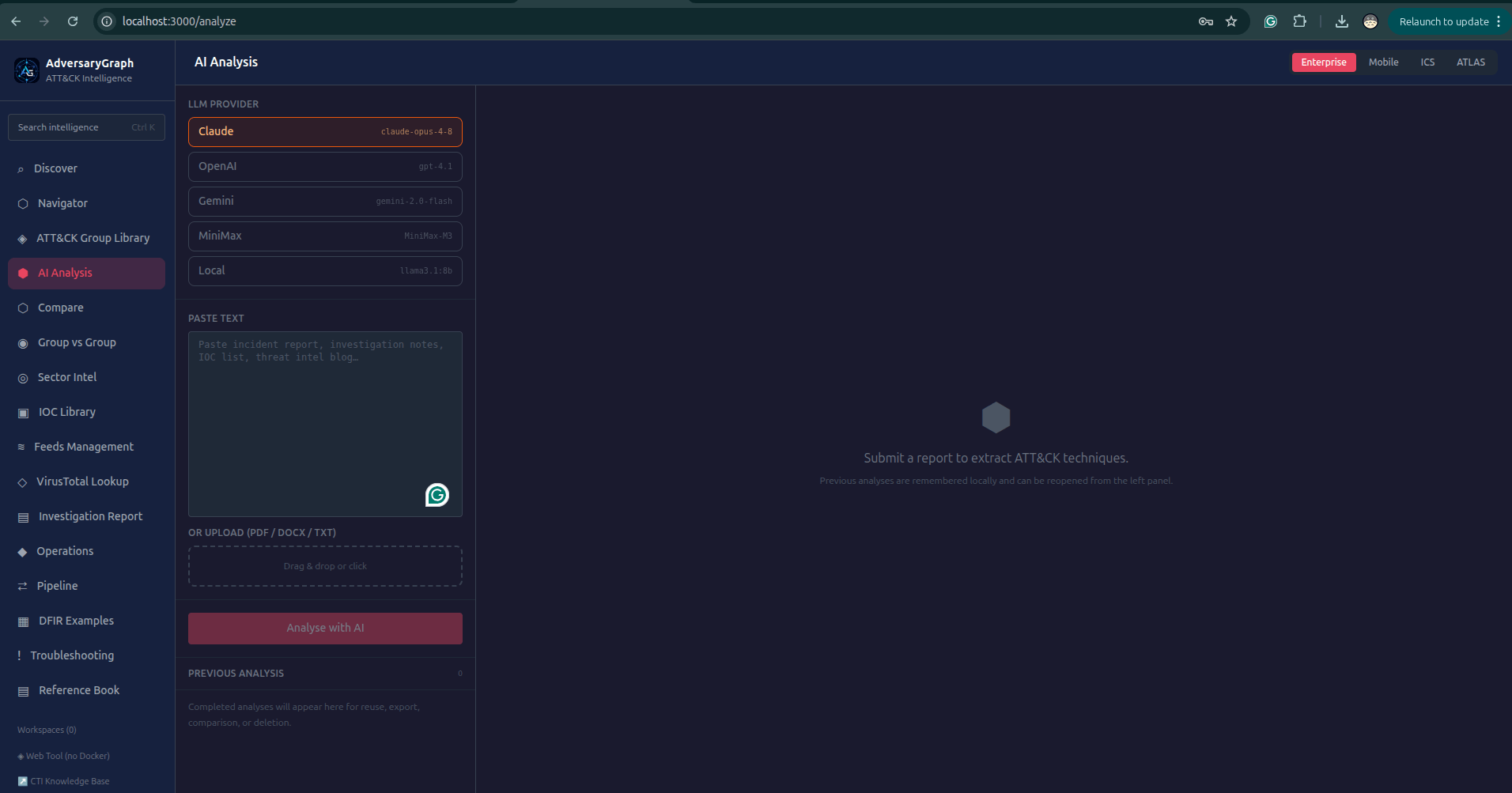Screen dimensions: 1512x793
Task: Click the Reference Book icon
Action: (x=23, y=691)
